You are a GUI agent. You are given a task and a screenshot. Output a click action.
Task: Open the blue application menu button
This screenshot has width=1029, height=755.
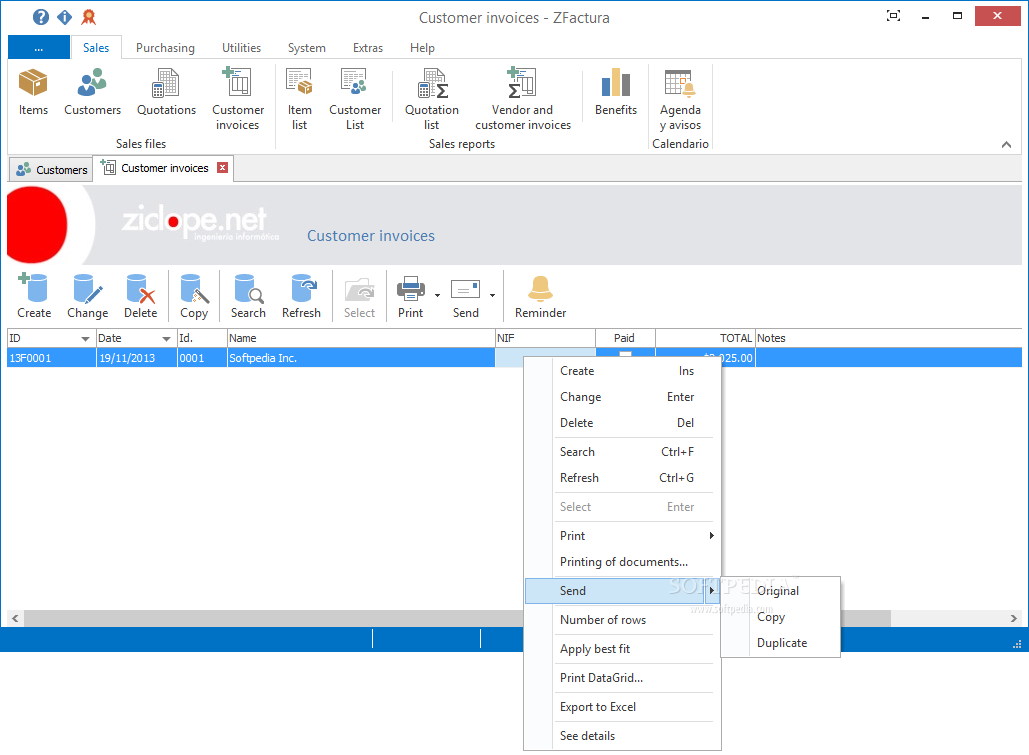point(39,48)
